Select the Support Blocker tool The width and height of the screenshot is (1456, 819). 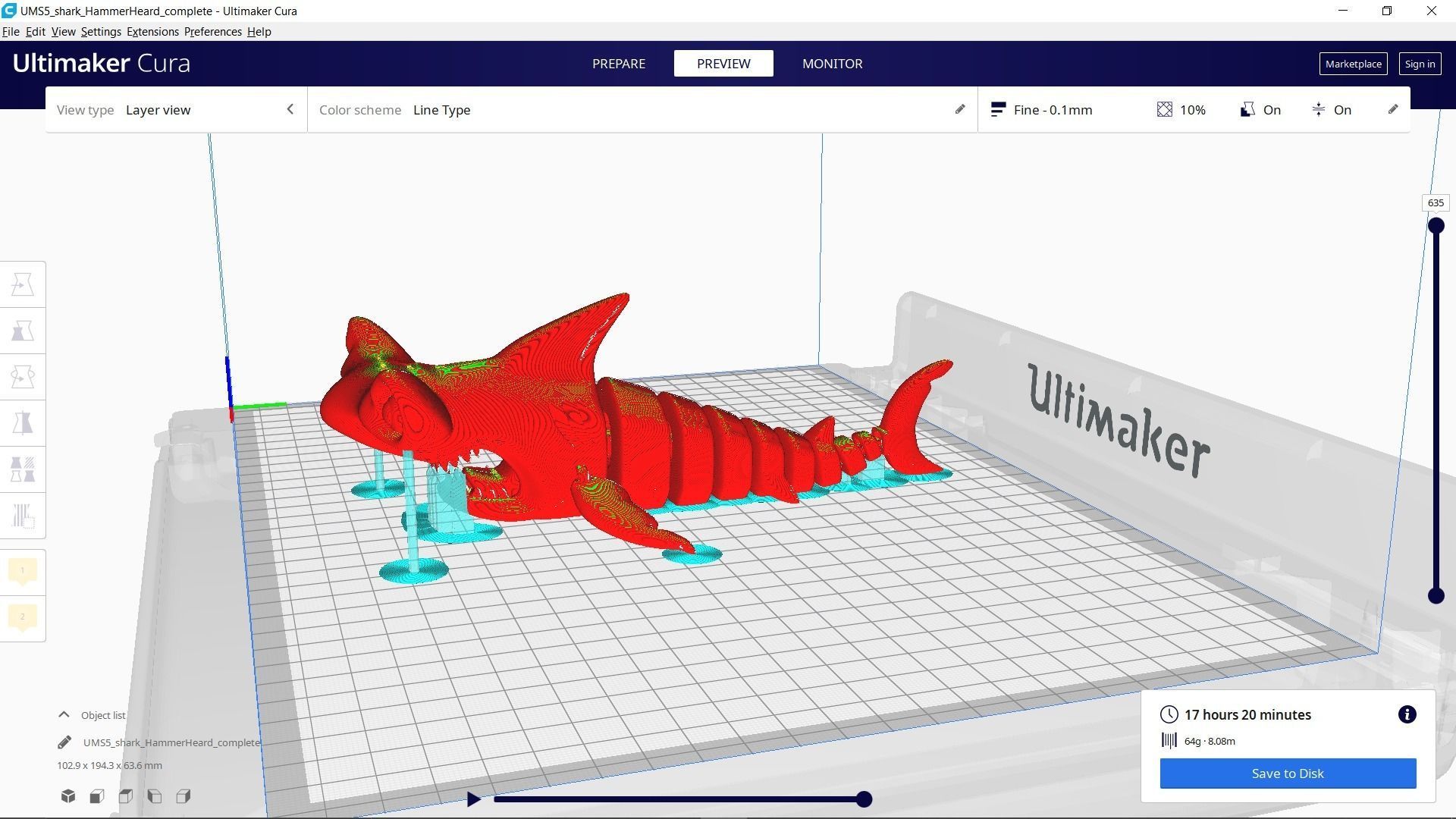tap(23, 516)
